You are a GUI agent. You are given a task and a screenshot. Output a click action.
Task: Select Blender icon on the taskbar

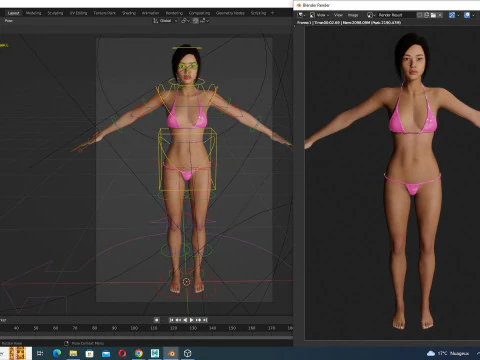tap(171, 353)
